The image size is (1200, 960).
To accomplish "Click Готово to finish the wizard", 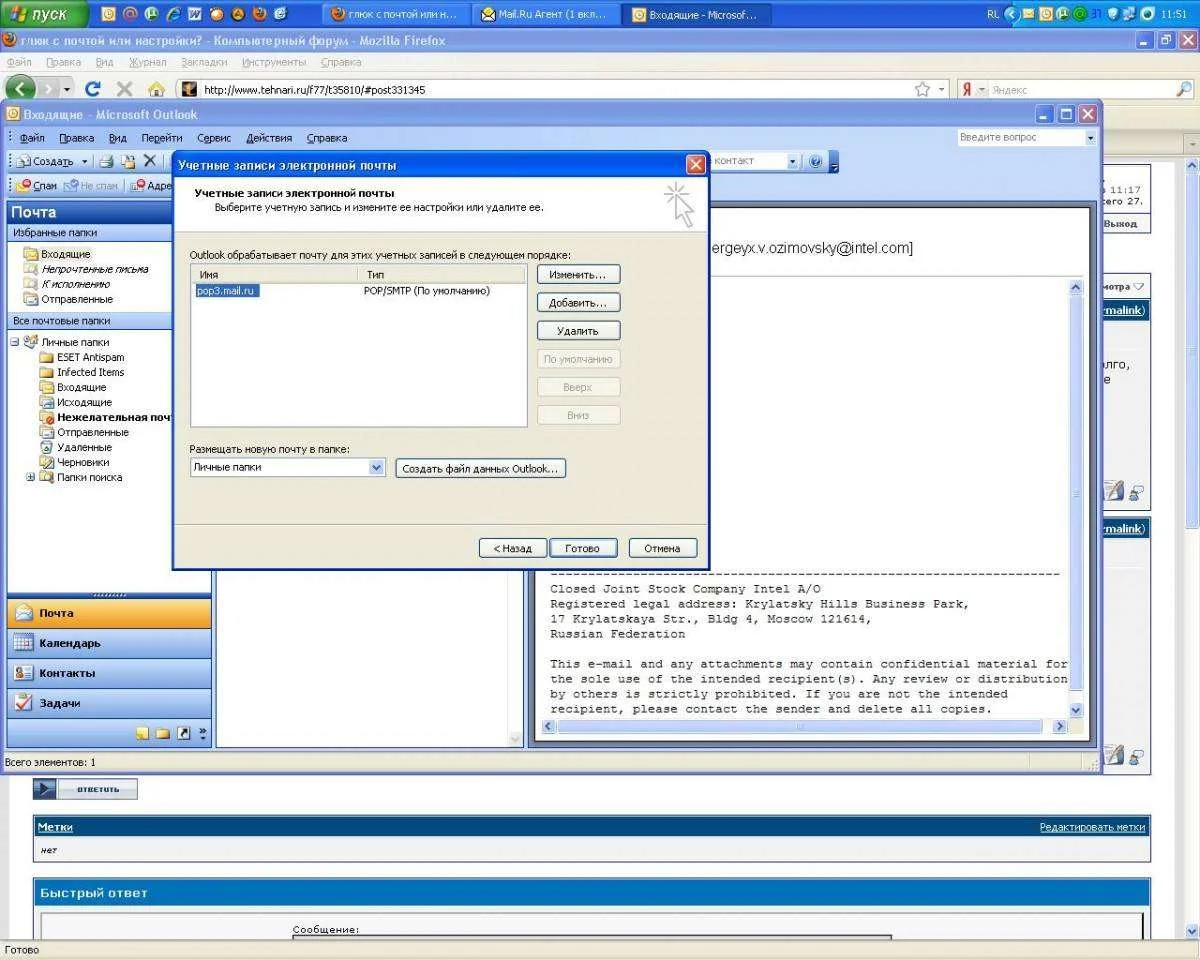I will coord(582,548).
